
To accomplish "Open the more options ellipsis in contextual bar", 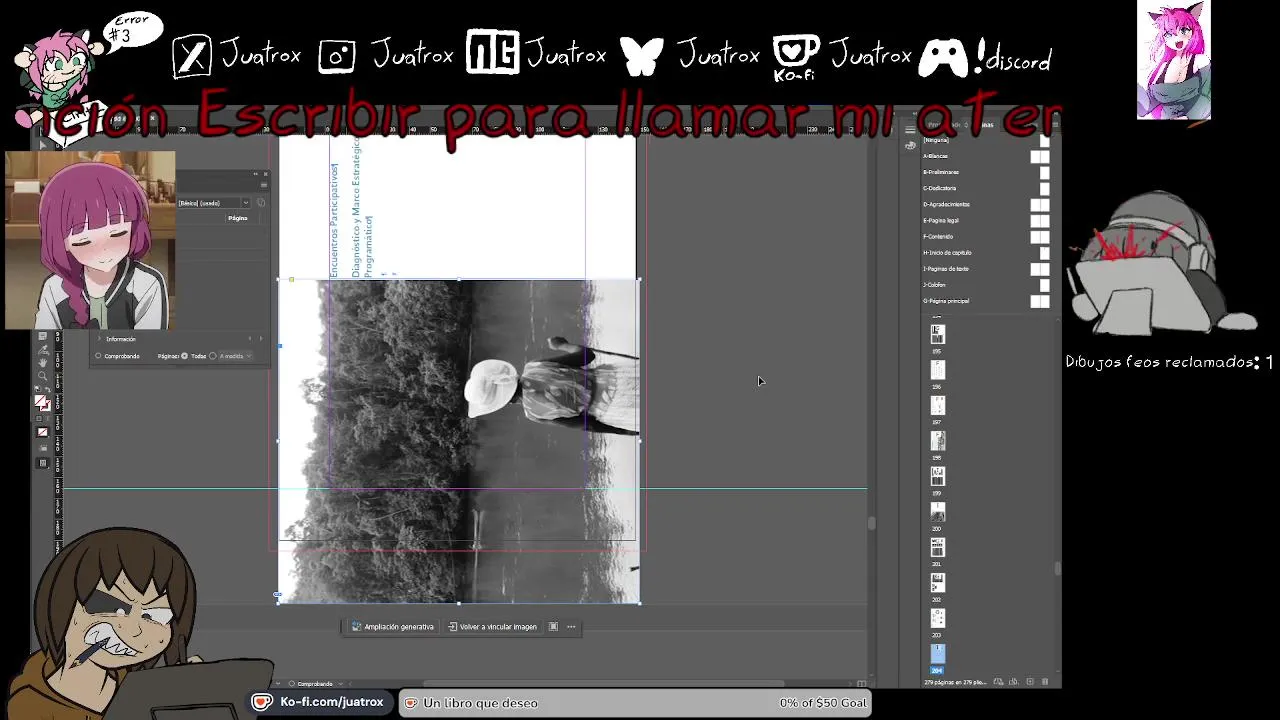I will tap(571, 627).
